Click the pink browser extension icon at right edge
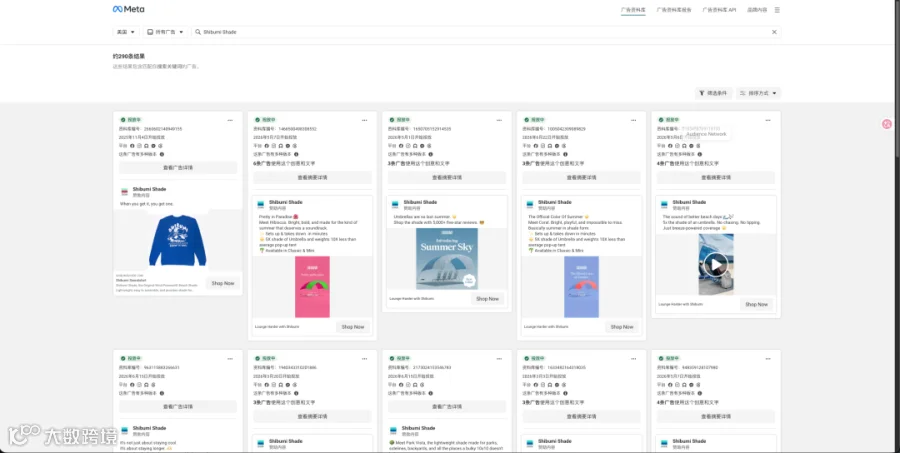Image resolution: width=900 pixels, height=453 pixels. (887, 123)
